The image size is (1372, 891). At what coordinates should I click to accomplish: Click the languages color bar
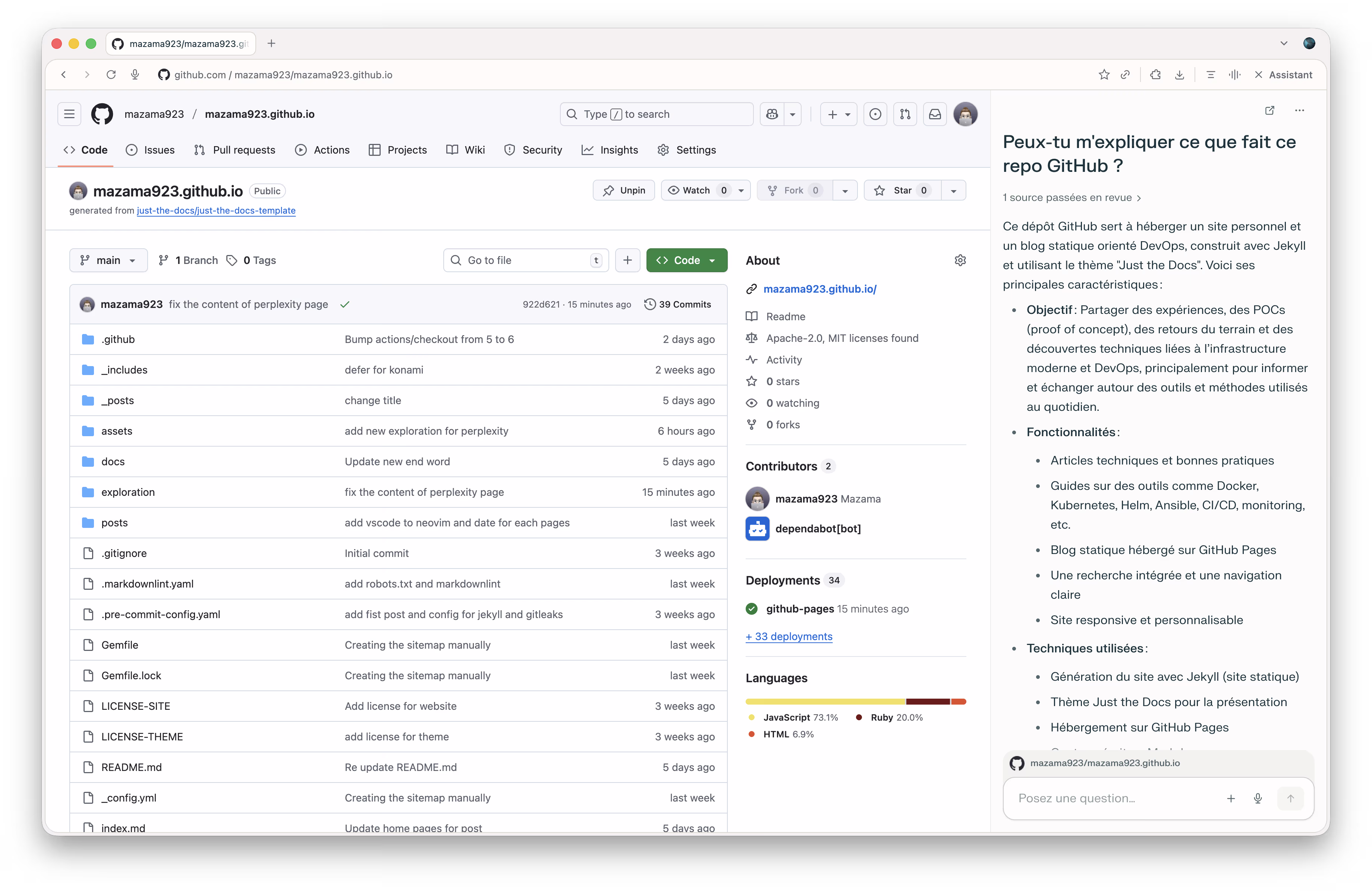(x=856, y=701)
